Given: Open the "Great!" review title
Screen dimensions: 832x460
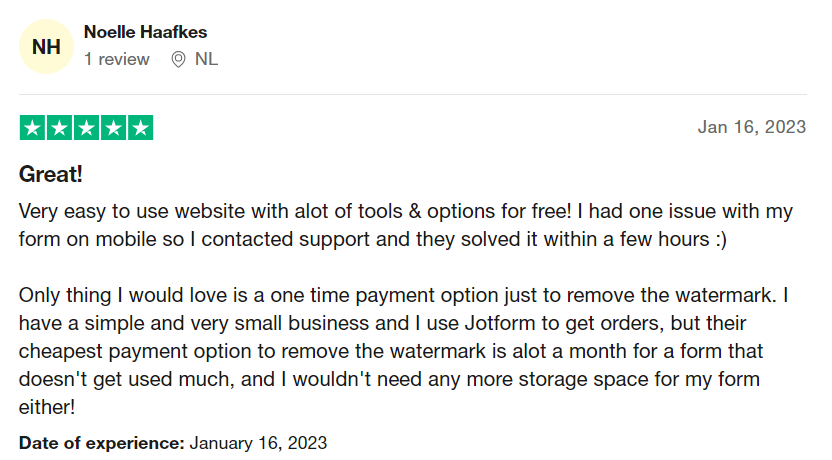Looking at the screenshot, I should pyautogui.click(x=50, y=175).
